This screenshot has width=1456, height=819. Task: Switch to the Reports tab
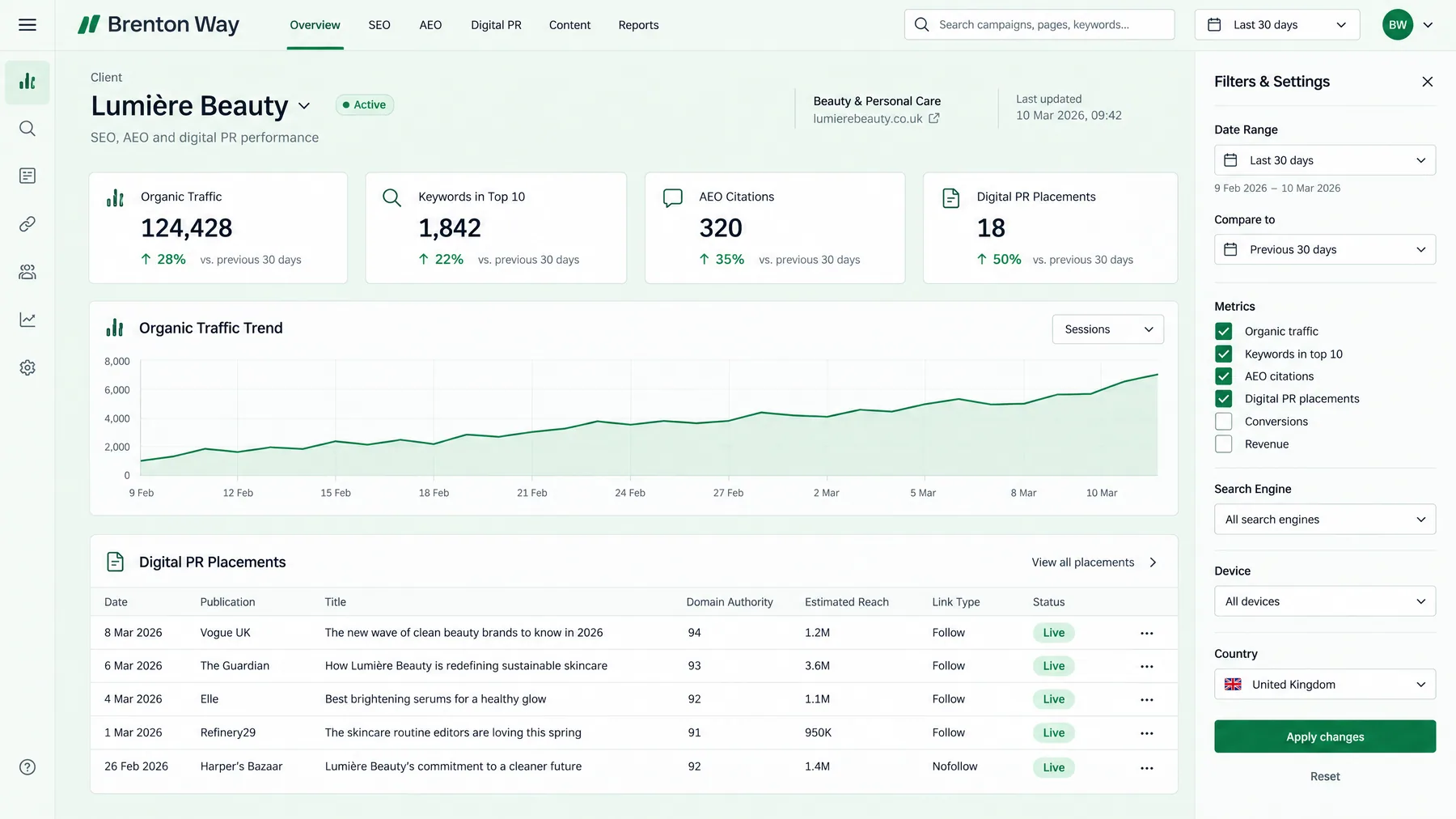tap(638, 25)
